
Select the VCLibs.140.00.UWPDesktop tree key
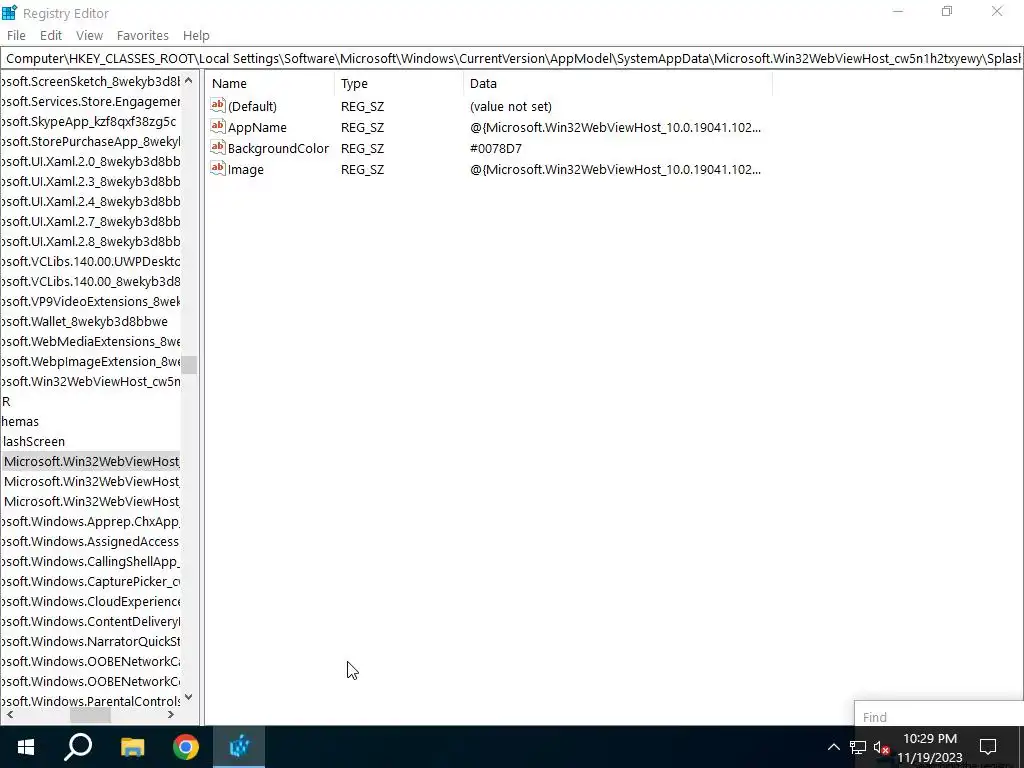[90, 261]
